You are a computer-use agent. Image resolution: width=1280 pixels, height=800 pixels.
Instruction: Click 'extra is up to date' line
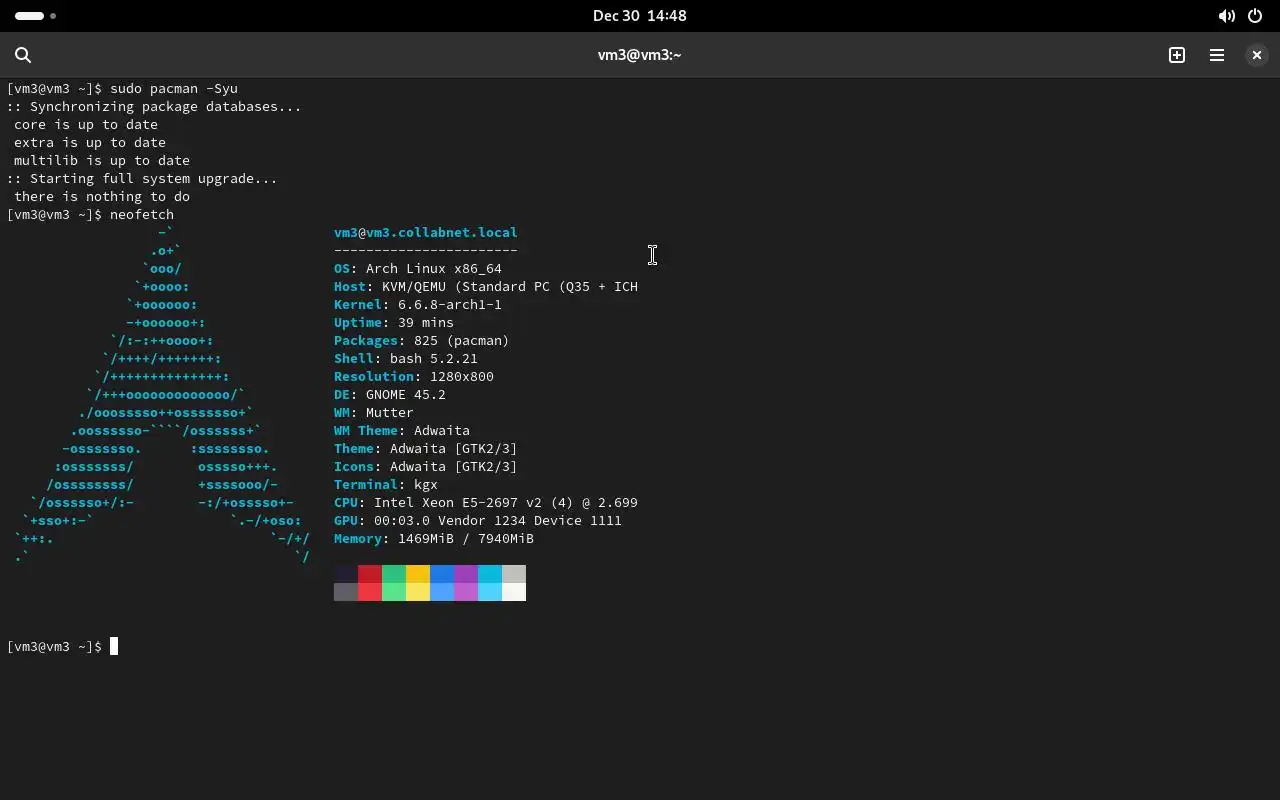click(x=90, y=142)
